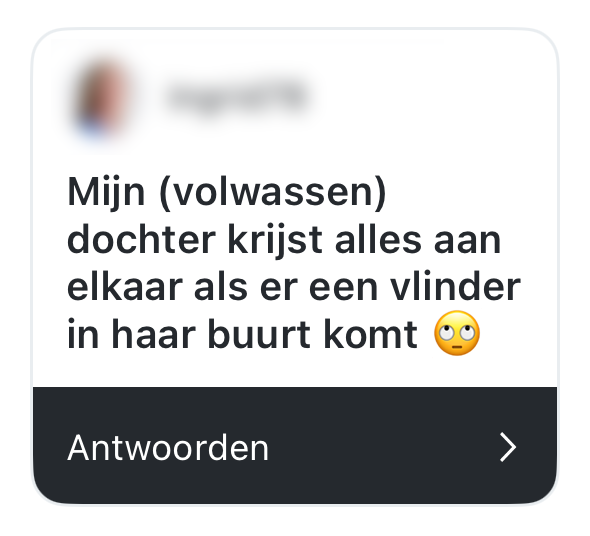The image size is (590, 536).
Task: Click the word "(volwassen)" in the message
Action: 273,193
